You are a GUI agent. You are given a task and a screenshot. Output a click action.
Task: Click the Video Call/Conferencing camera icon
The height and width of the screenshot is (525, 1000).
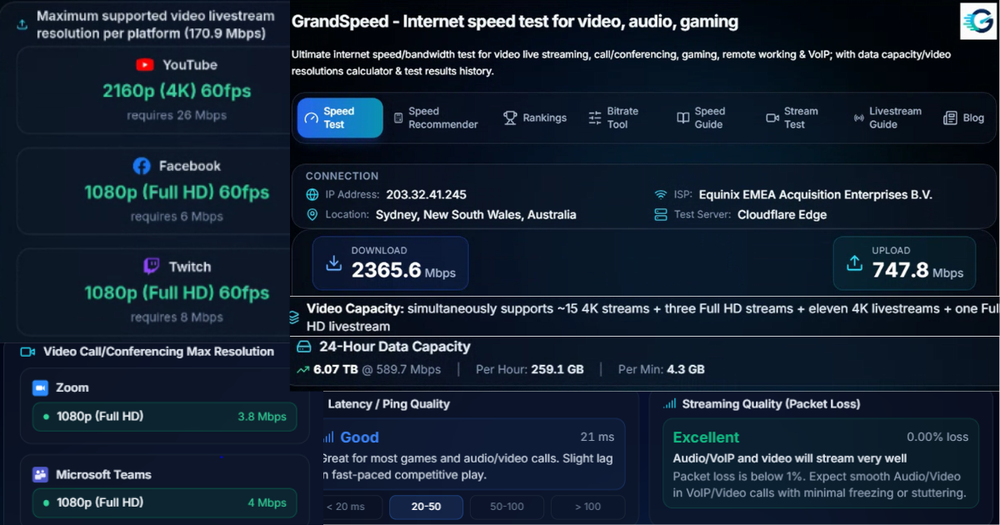27,351
